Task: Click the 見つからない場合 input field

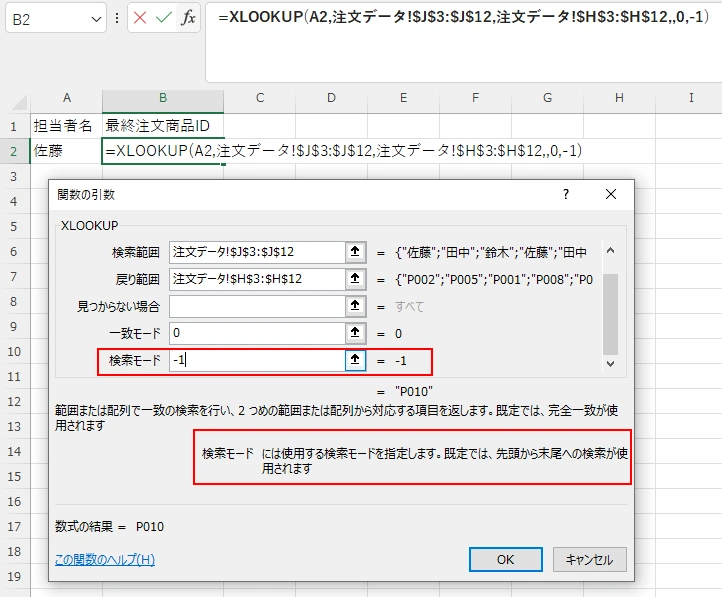Action: (x=257, y=306)
